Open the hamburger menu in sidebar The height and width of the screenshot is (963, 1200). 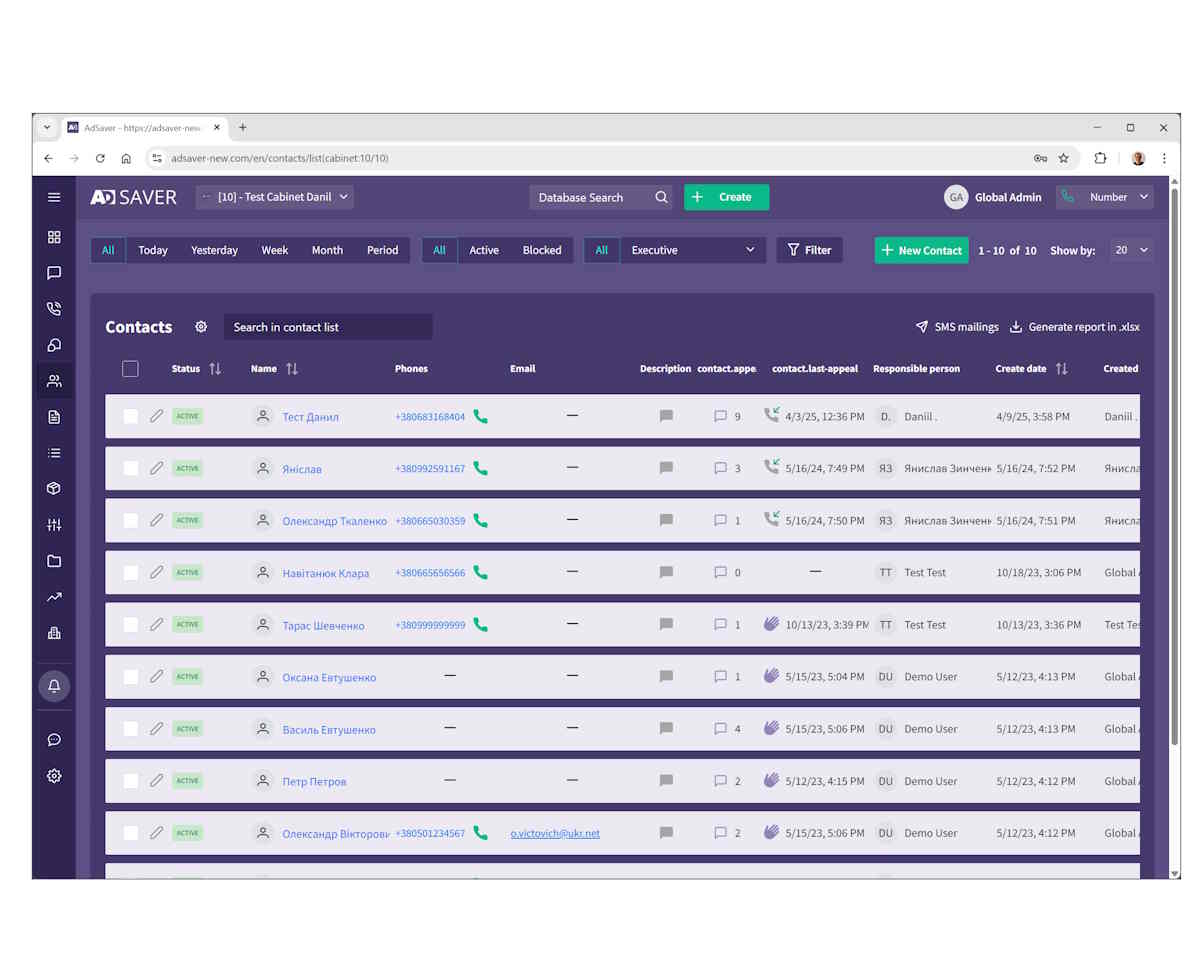click(x=54, y=197)
